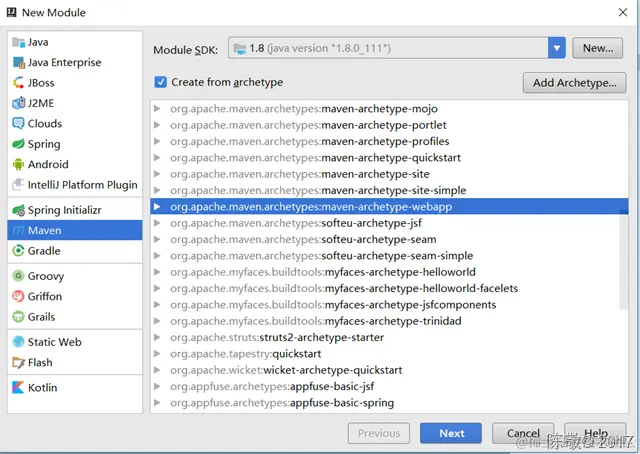
Task: Expand maven-archetype-portlet node arrow
Action: 157,125
